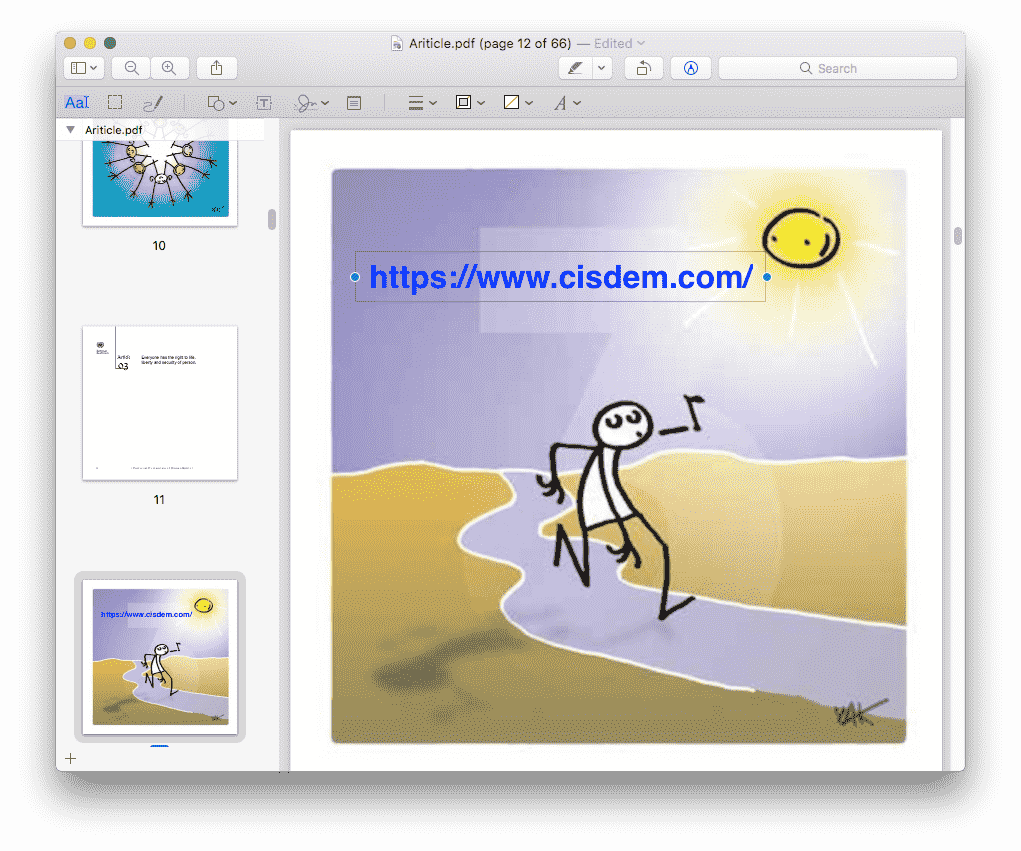Open the Sign signature menu
This screenshot has height=851, width=1021.
coord(311,103)
